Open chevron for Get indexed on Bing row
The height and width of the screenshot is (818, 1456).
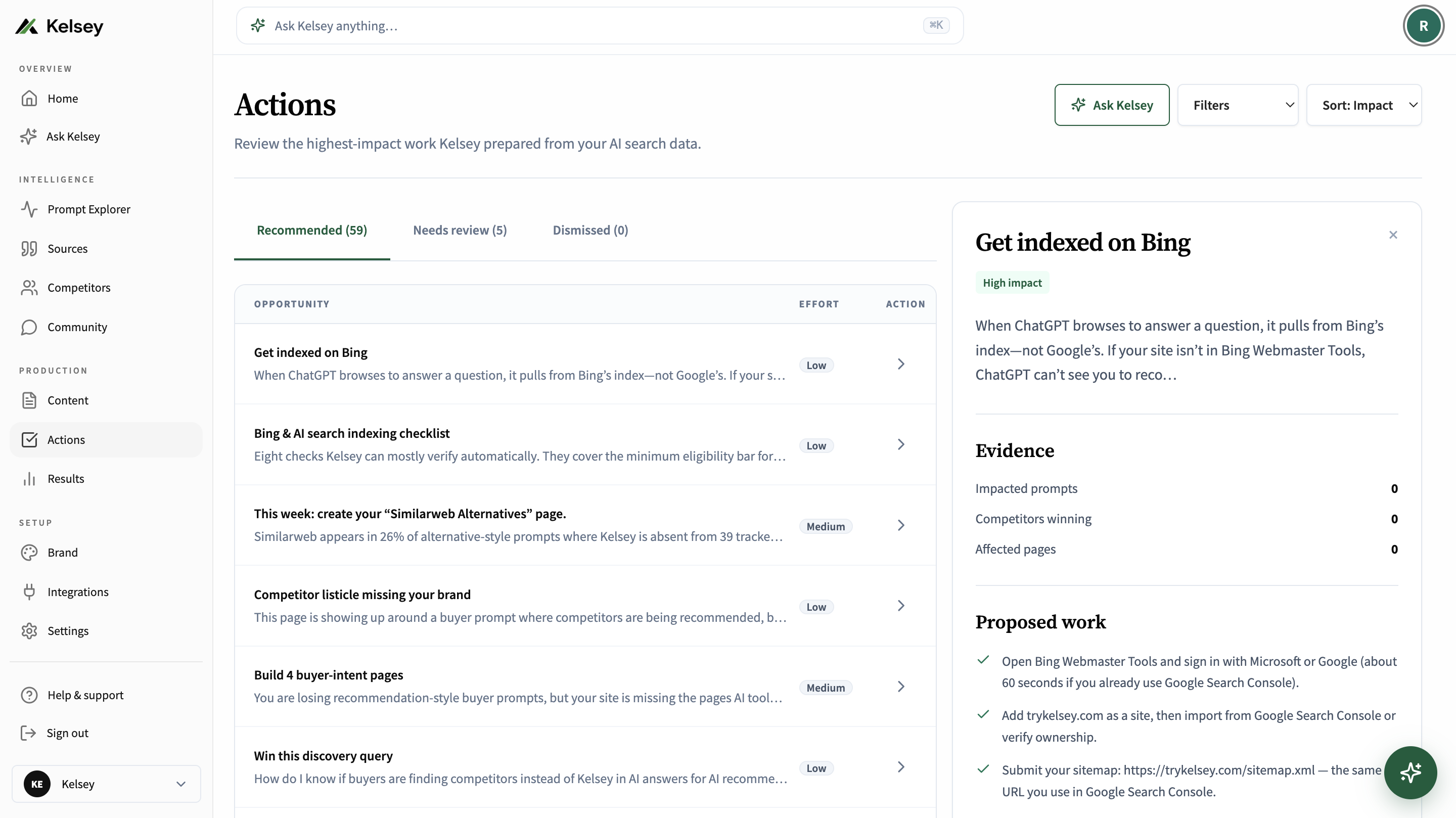901,364
